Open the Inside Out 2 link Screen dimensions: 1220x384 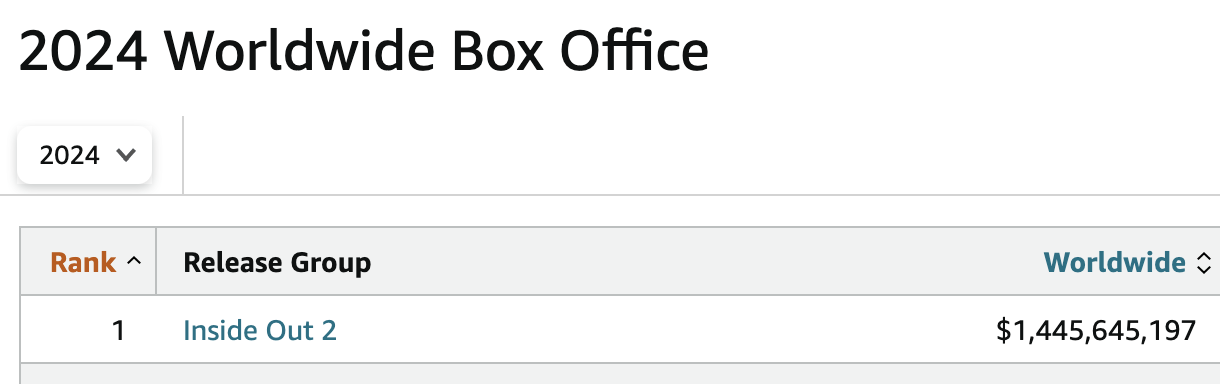pyautogui.click(x=260, y=330)
